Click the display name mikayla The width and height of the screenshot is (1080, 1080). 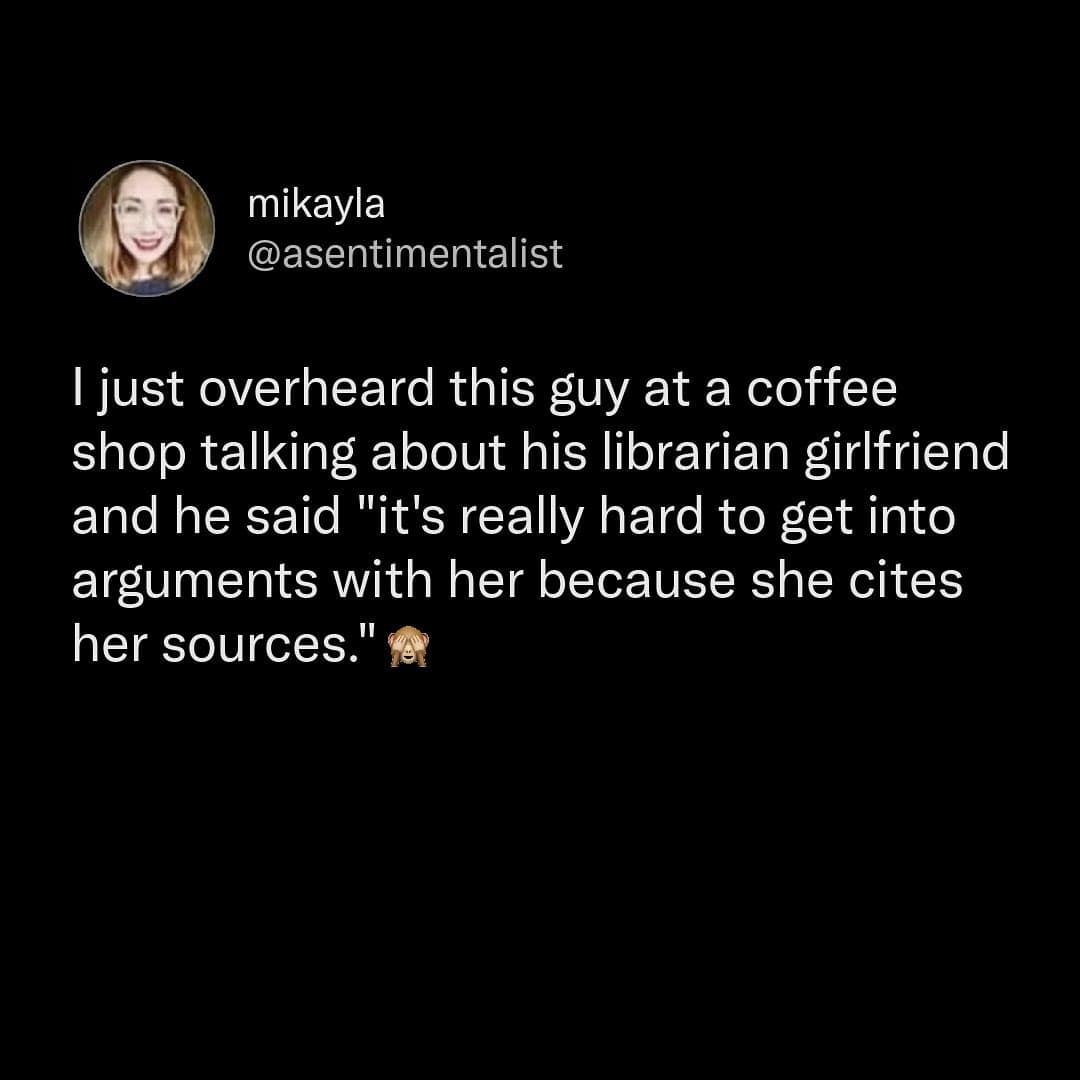coord(316,205)
